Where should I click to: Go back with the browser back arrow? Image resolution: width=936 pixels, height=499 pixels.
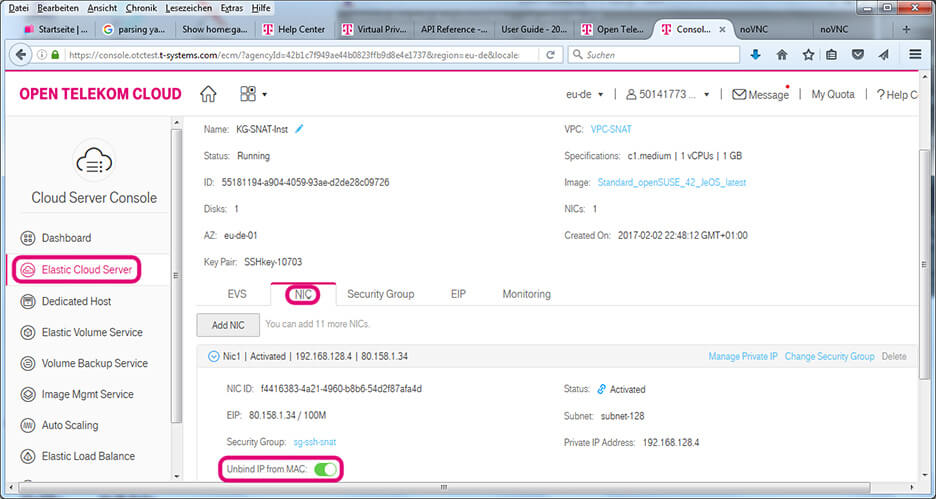(x=20, y=54)
